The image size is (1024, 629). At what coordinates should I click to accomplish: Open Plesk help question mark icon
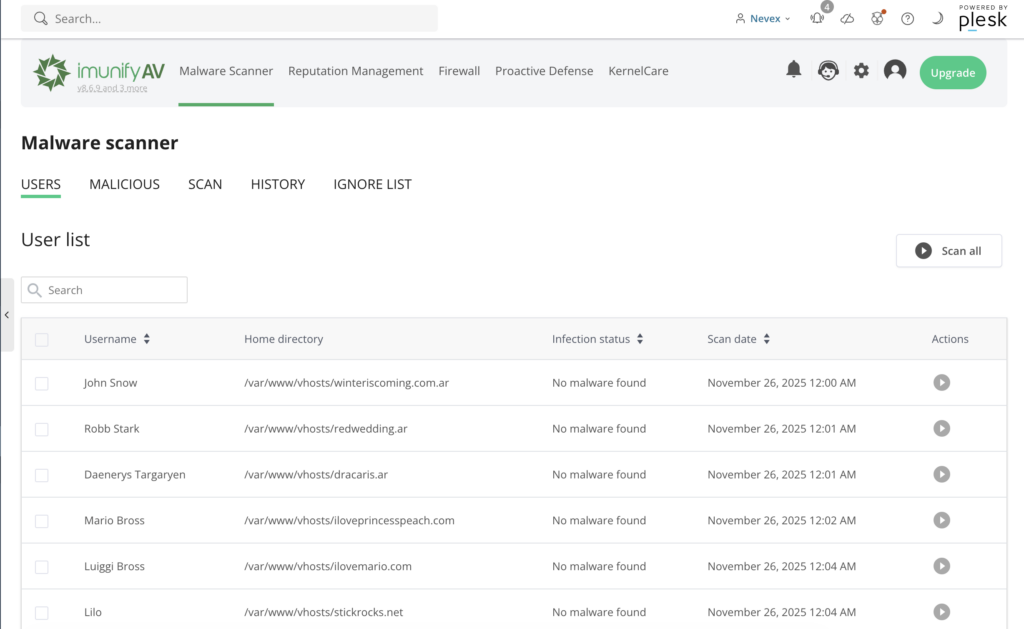[x=907, y=19]
